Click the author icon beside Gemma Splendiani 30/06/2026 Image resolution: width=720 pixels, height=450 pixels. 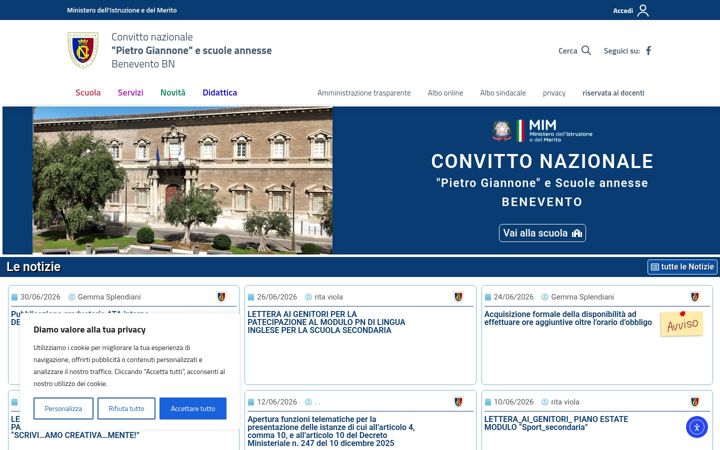tap(72, 297)
